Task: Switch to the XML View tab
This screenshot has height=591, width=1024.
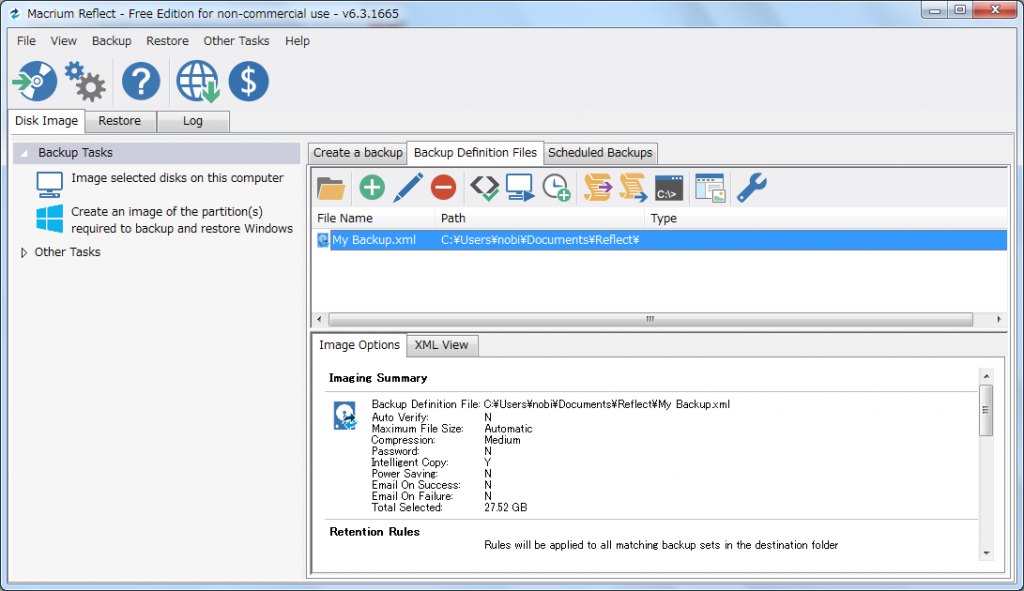Action: point(441,345)
